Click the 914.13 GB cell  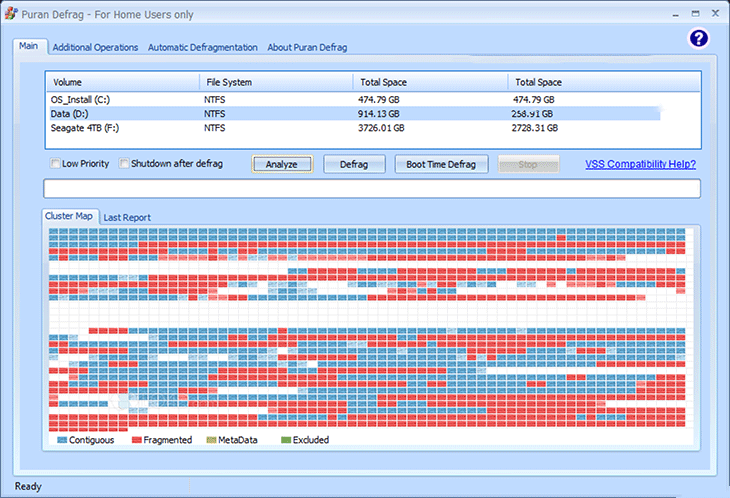[x=379, y=114]
